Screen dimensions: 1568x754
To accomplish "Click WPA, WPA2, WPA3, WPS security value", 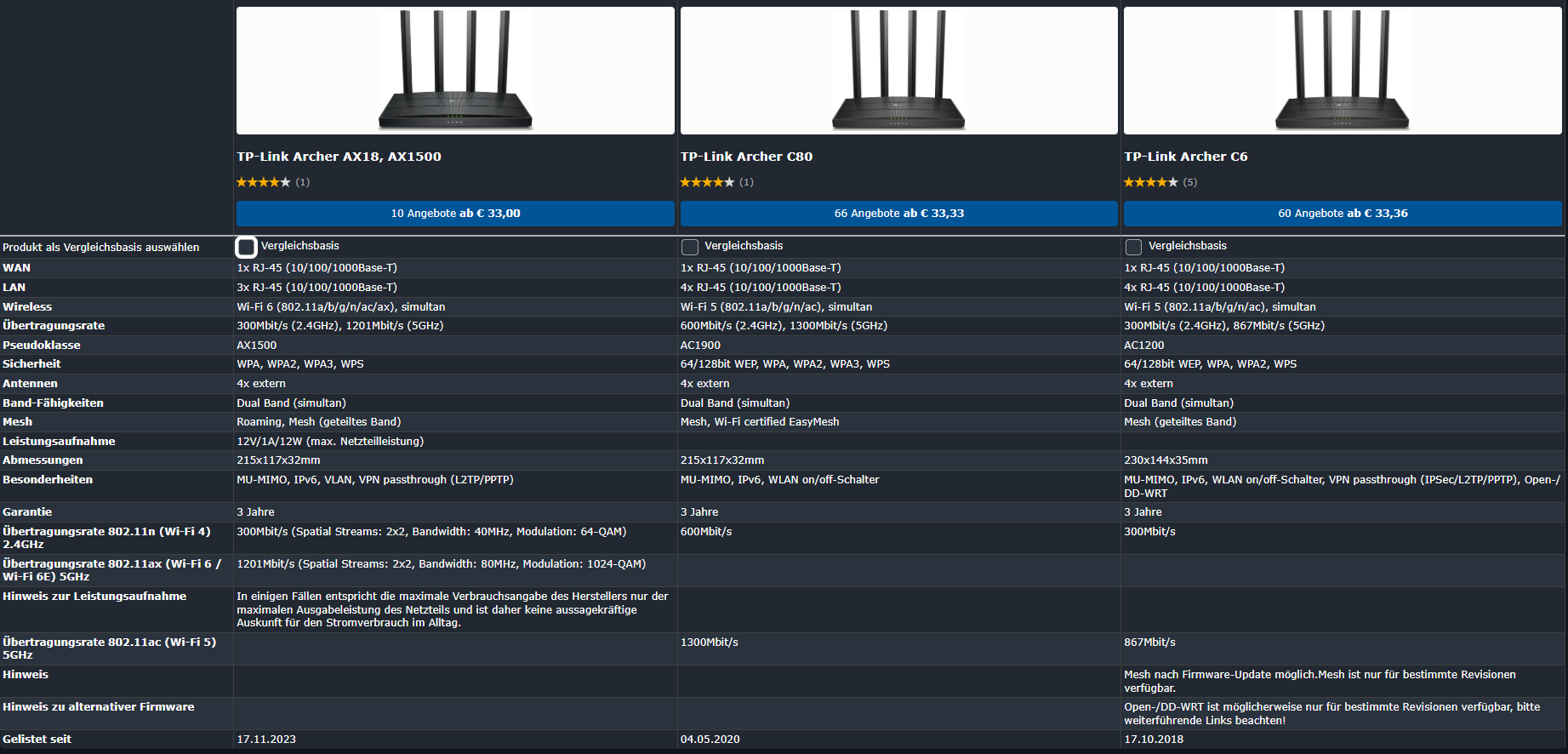I will coord(299,364).
